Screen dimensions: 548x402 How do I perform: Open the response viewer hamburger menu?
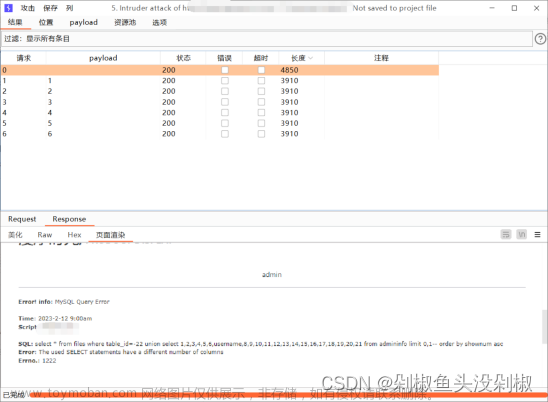[538, 235]
